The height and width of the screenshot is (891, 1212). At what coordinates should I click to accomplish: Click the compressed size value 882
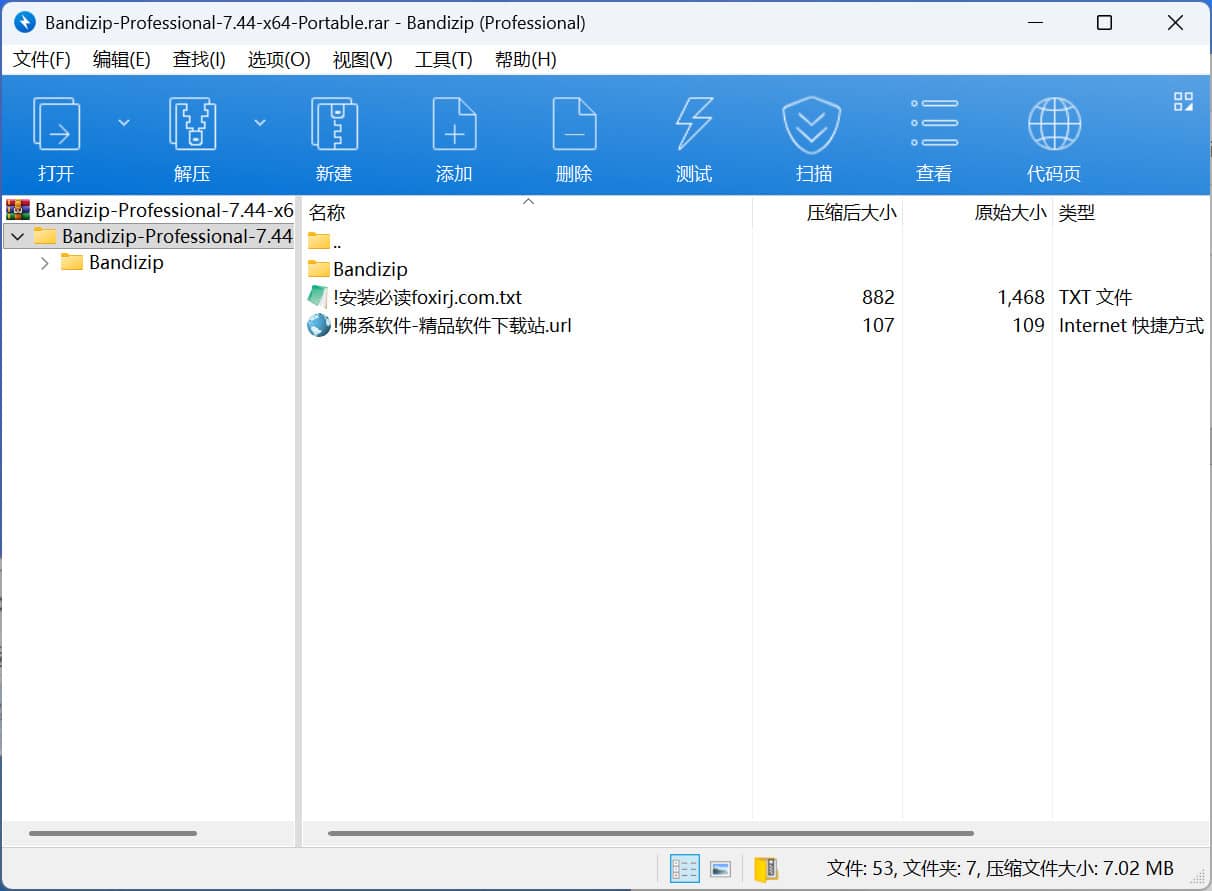pos(878,297)
